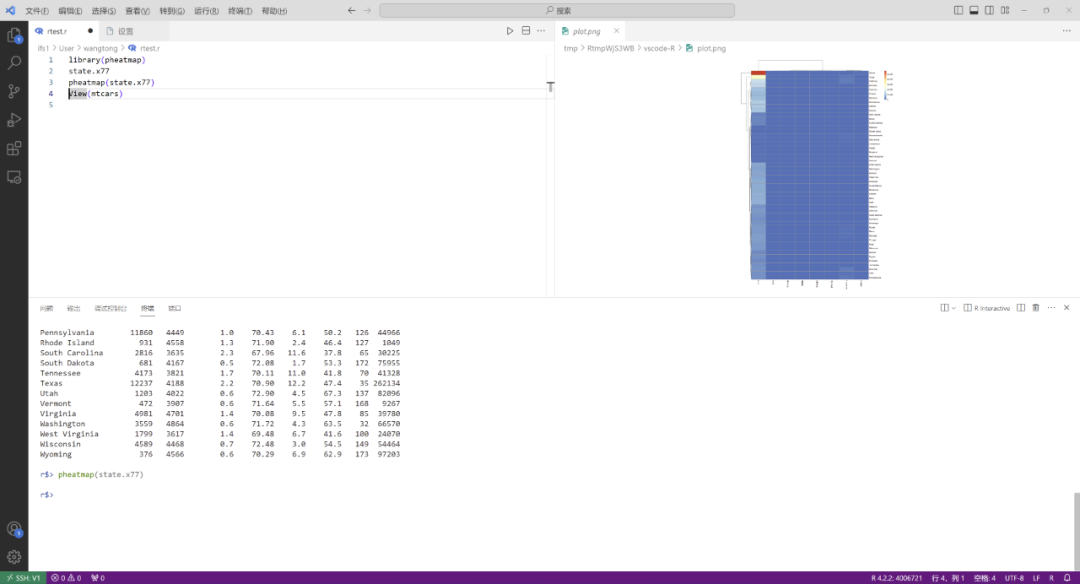This screenshot has width=1080, height=584.
Task: Create new terminal with split icon
Action: 944,308
